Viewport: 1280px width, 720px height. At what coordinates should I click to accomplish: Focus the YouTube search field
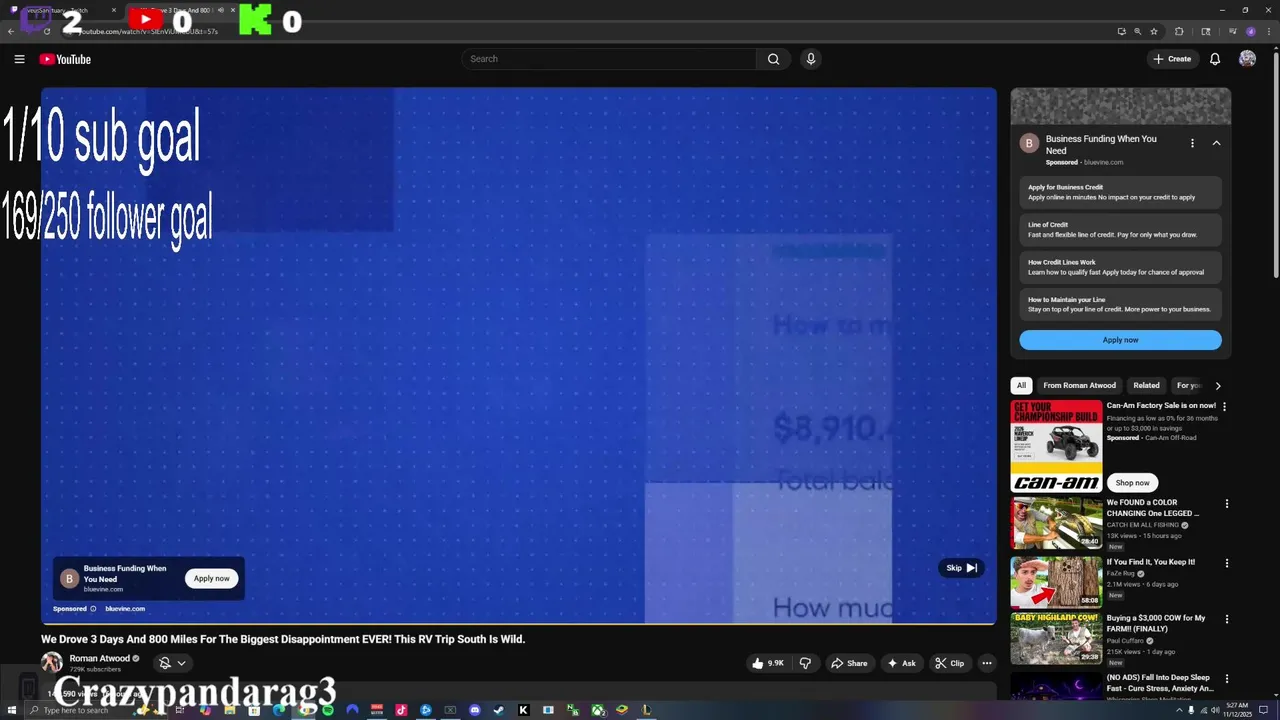coord(609,59)
